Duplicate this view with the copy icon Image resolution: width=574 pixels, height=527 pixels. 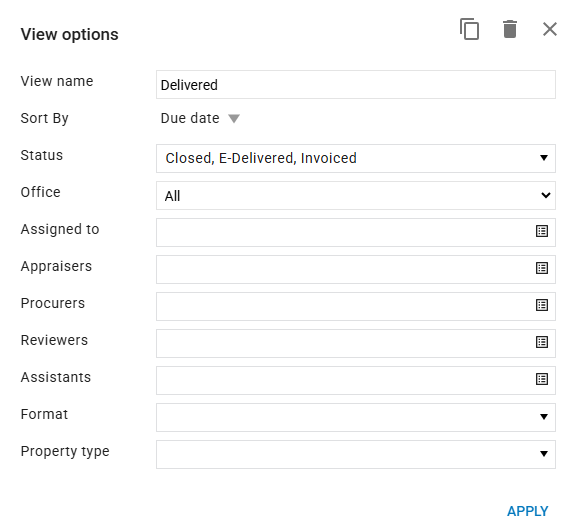[x=469, y=29]
